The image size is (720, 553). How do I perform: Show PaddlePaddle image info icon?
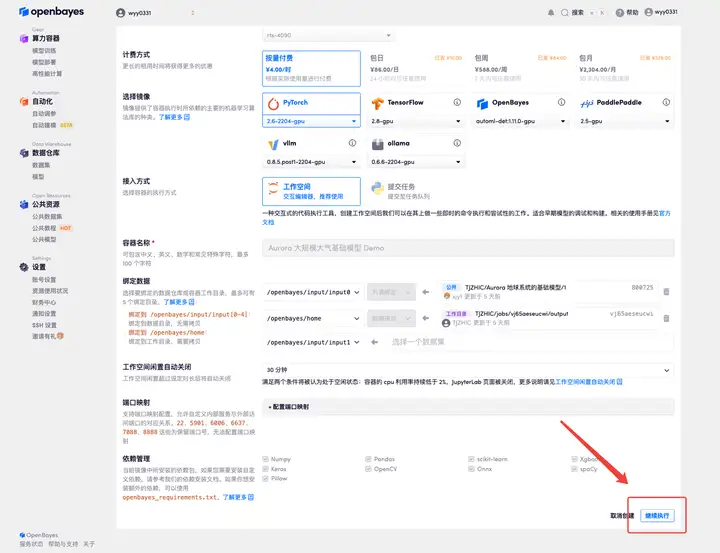[x=666, y=102]
